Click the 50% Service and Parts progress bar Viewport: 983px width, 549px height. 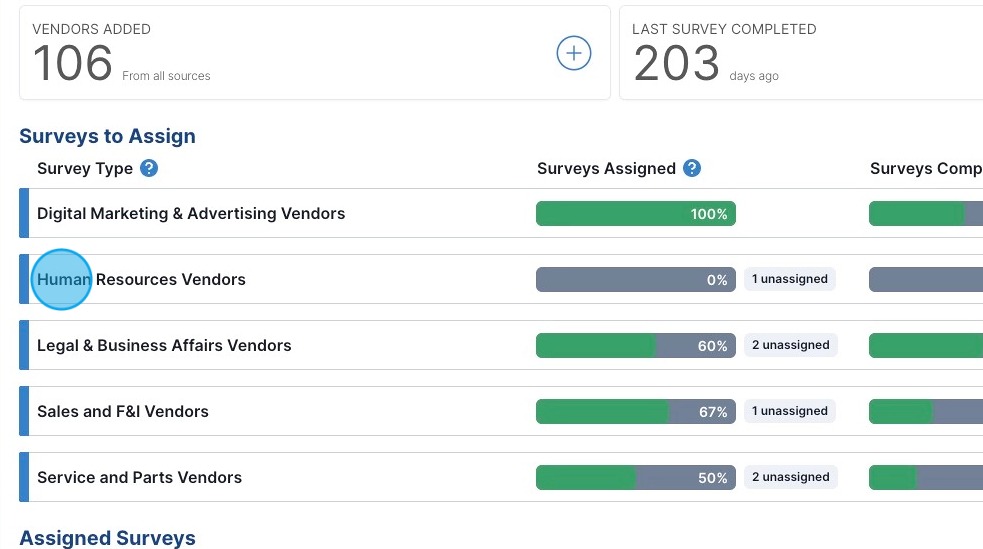point(635,477)
